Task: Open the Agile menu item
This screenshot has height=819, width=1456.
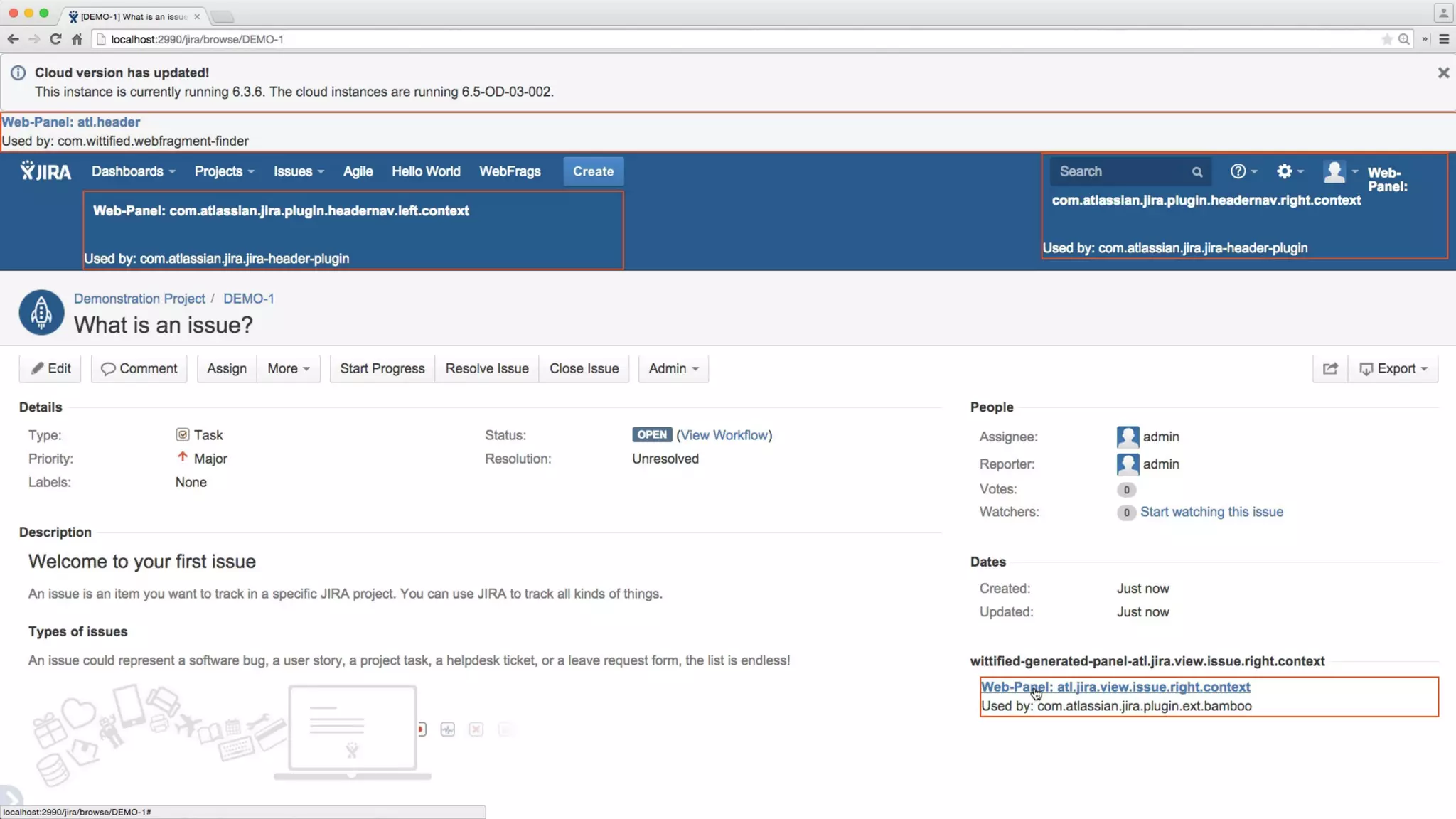Action: coord(358,171)
